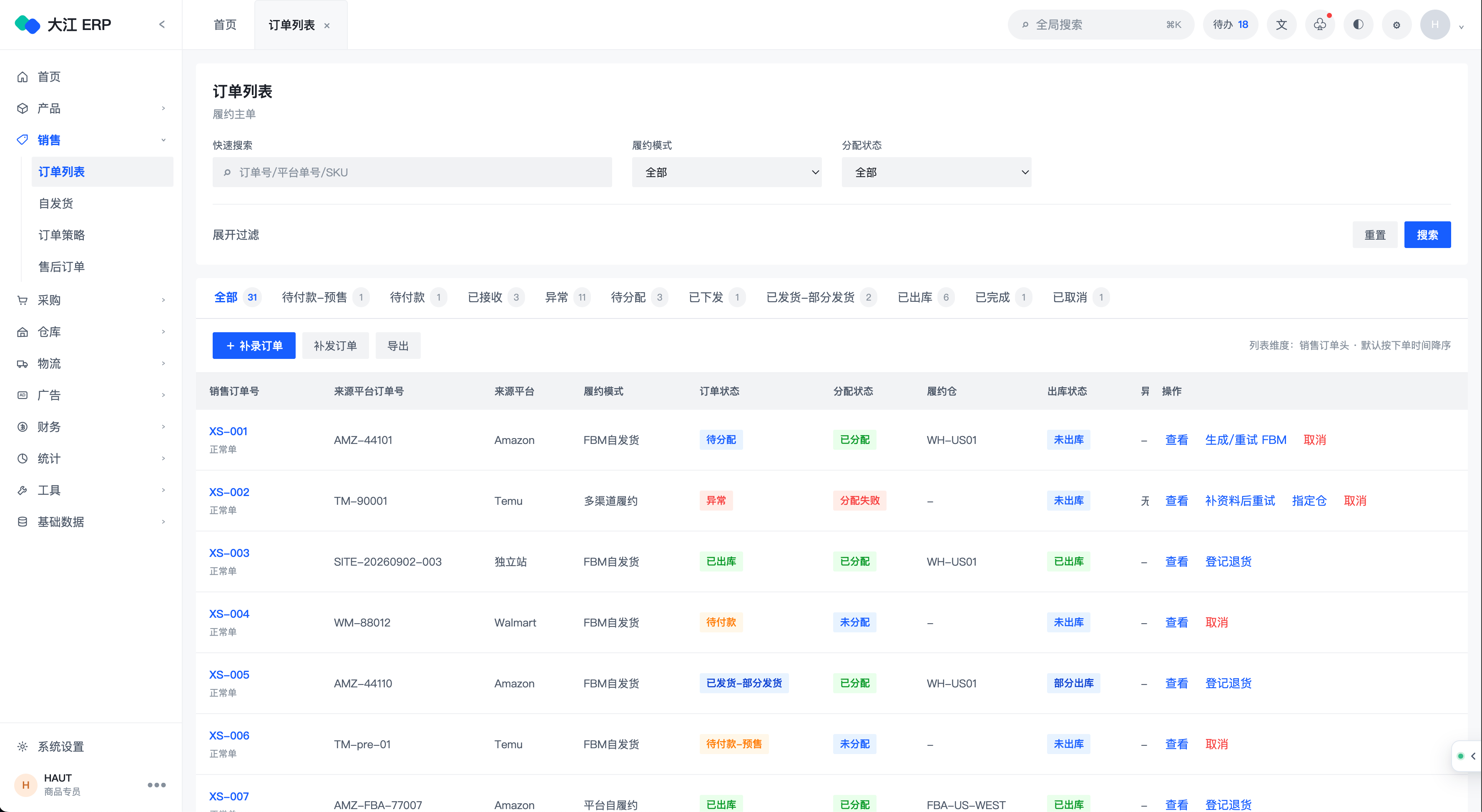Click the 补录订单 button
The image size is (1482, 812).
(254, 346)
